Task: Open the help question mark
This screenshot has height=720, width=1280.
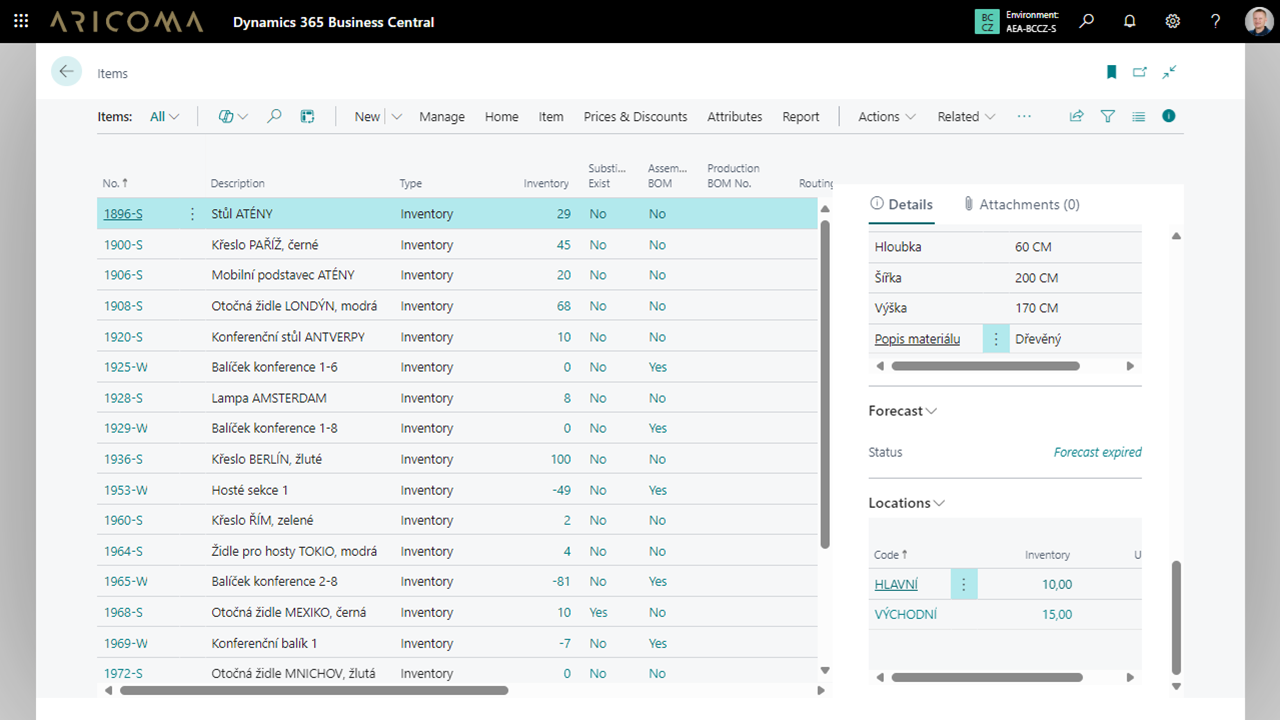Action: 1216,21
